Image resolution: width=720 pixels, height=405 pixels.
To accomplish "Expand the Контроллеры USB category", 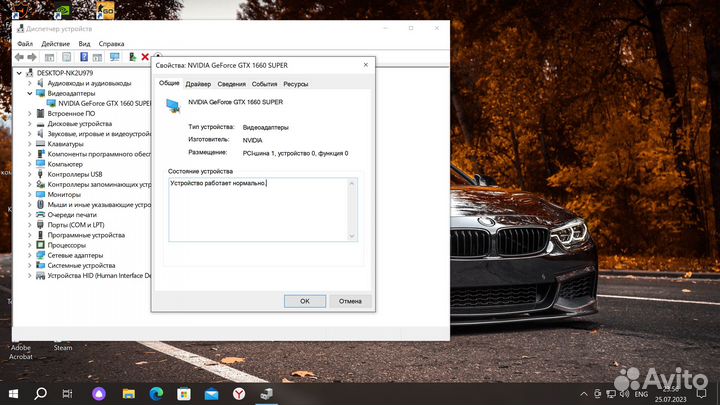I will tap(29, 174).
